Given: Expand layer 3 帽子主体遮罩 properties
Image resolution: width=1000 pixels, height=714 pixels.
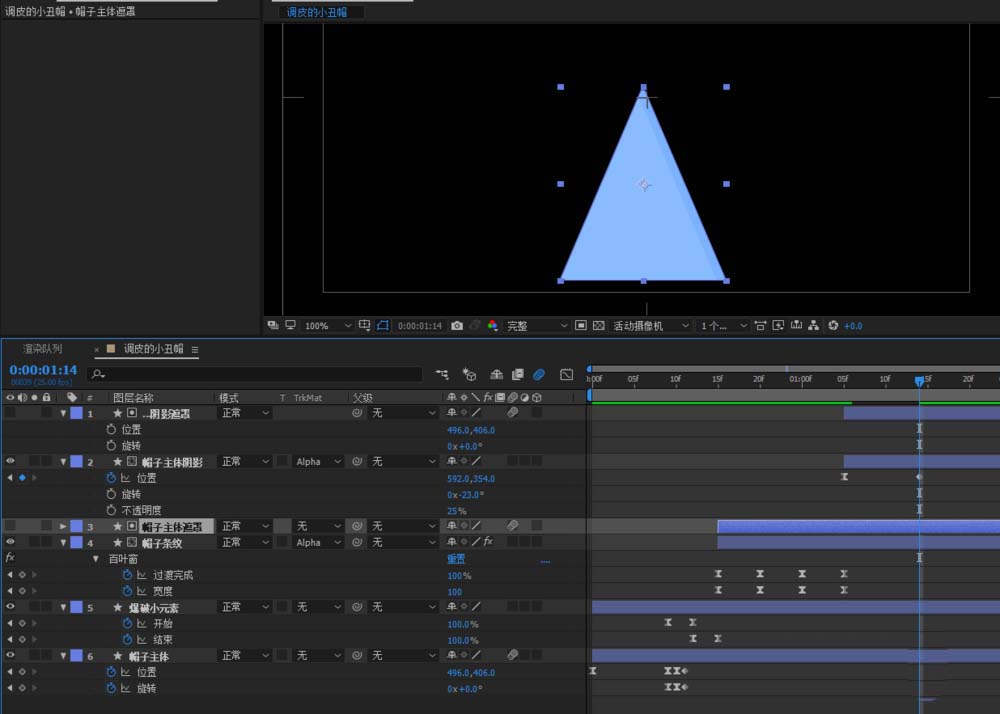Looking at the screenshot, I should tap(64, 526).
